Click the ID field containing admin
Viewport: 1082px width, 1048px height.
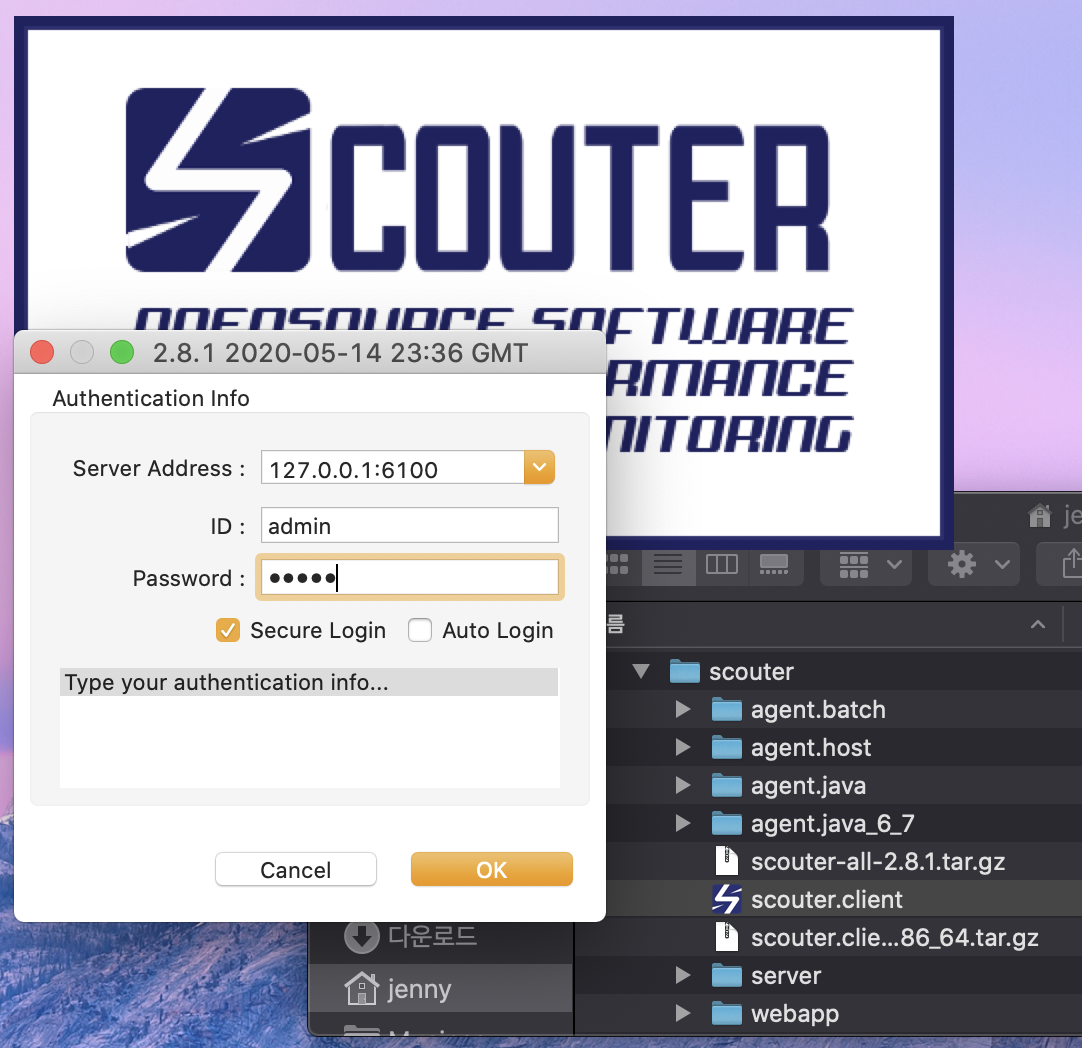tap(410, 525)
